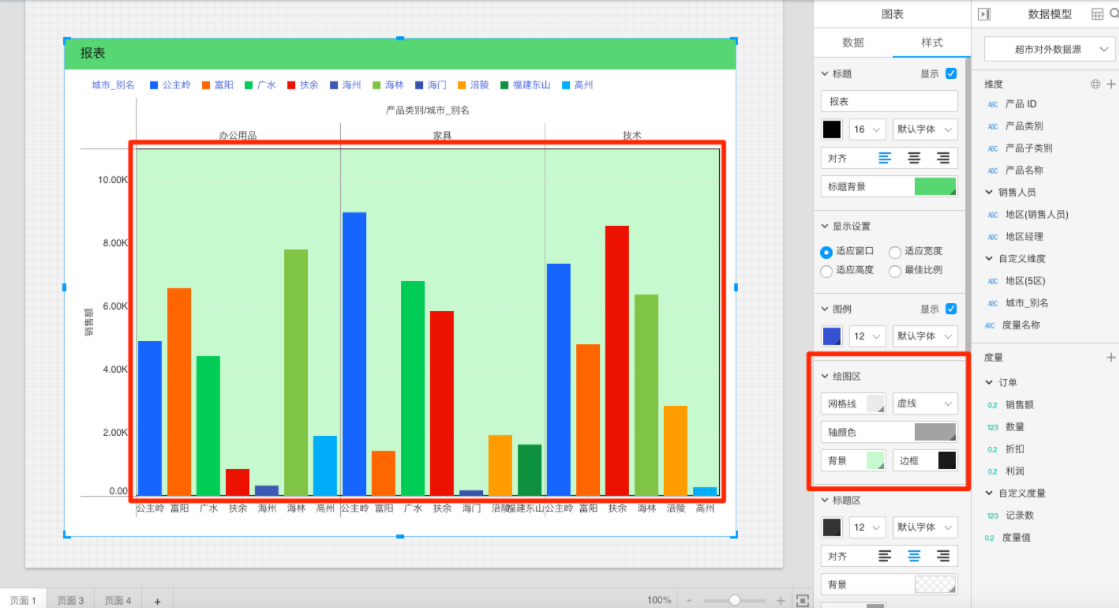Select the 销售额 measure field
Image resolution: width=1119 pixels, height=608 pixels.
(1020, 405)
